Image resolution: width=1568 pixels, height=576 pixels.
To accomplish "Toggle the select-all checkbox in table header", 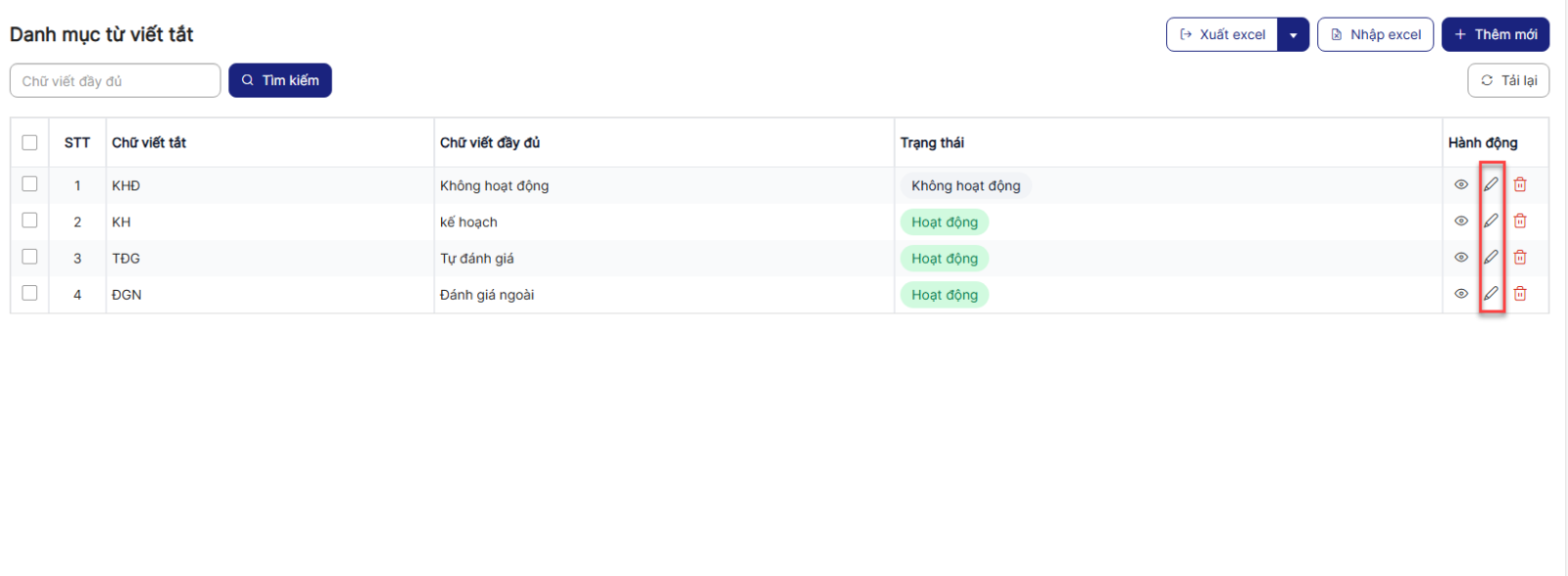I will pos(29,143).
